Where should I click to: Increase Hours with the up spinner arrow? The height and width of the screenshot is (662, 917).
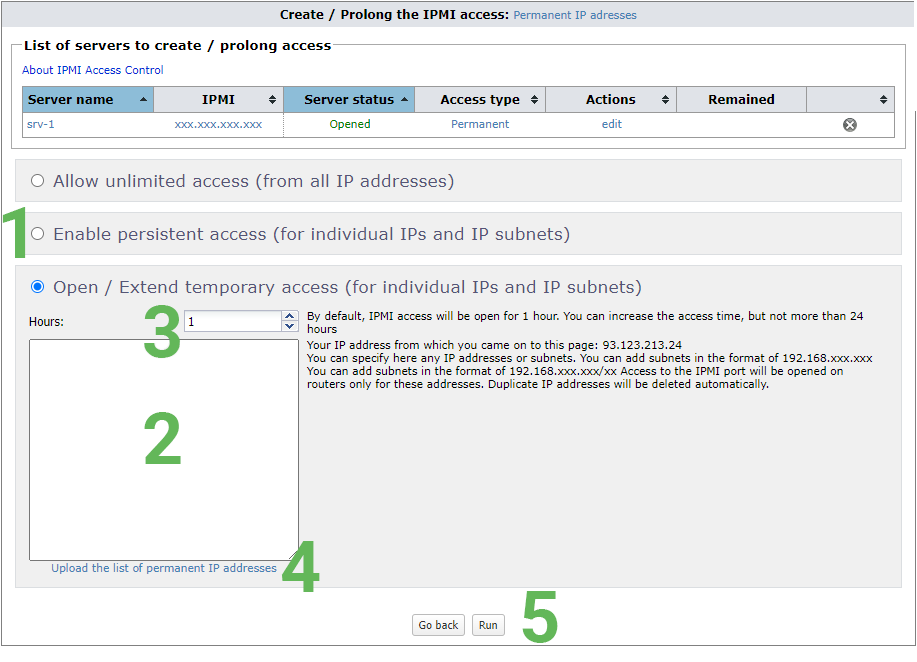[289, 316]
